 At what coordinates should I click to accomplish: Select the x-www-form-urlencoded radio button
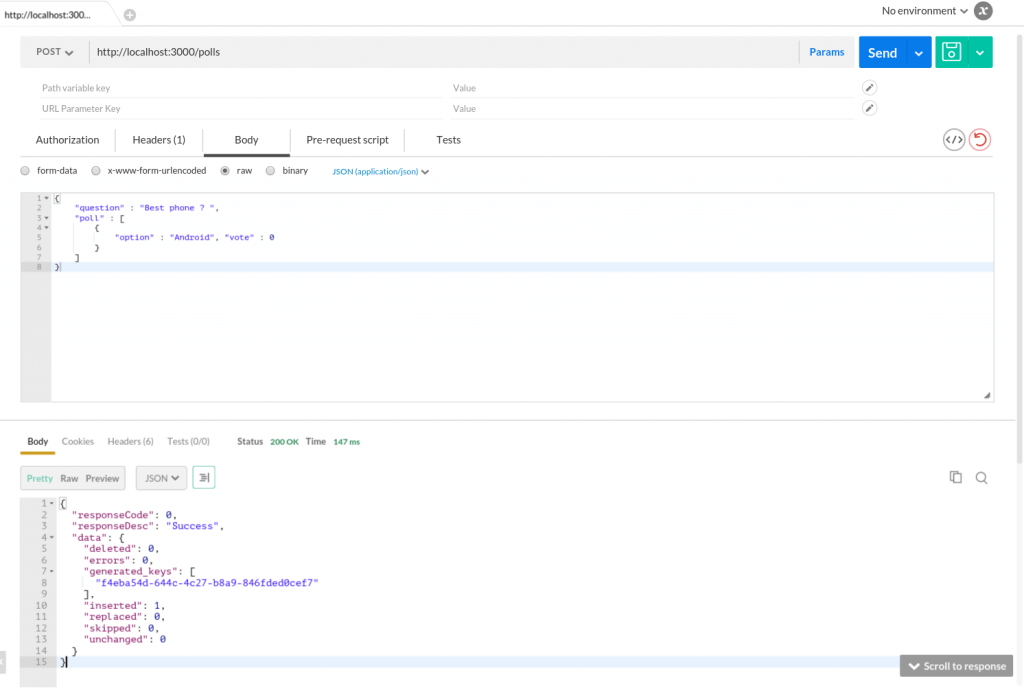pos(95,171)
